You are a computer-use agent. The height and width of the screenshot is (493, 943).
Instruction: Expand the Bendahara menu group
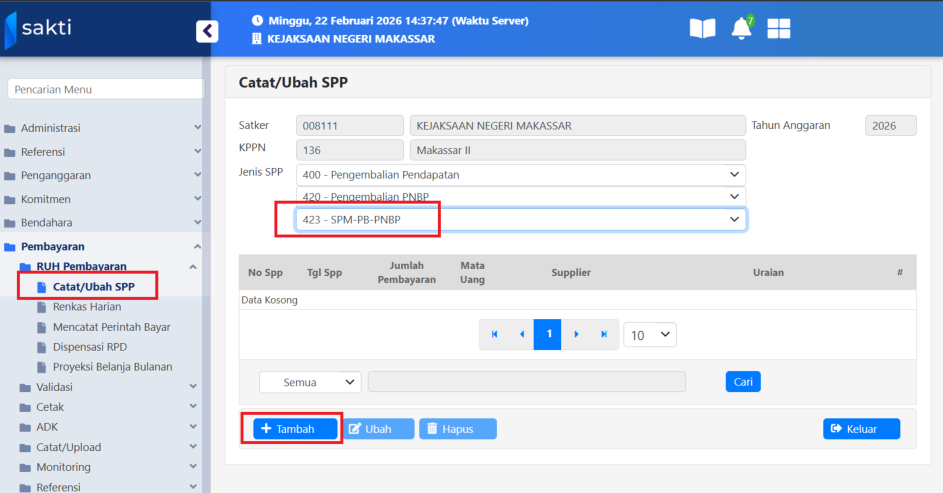point(100,222)
